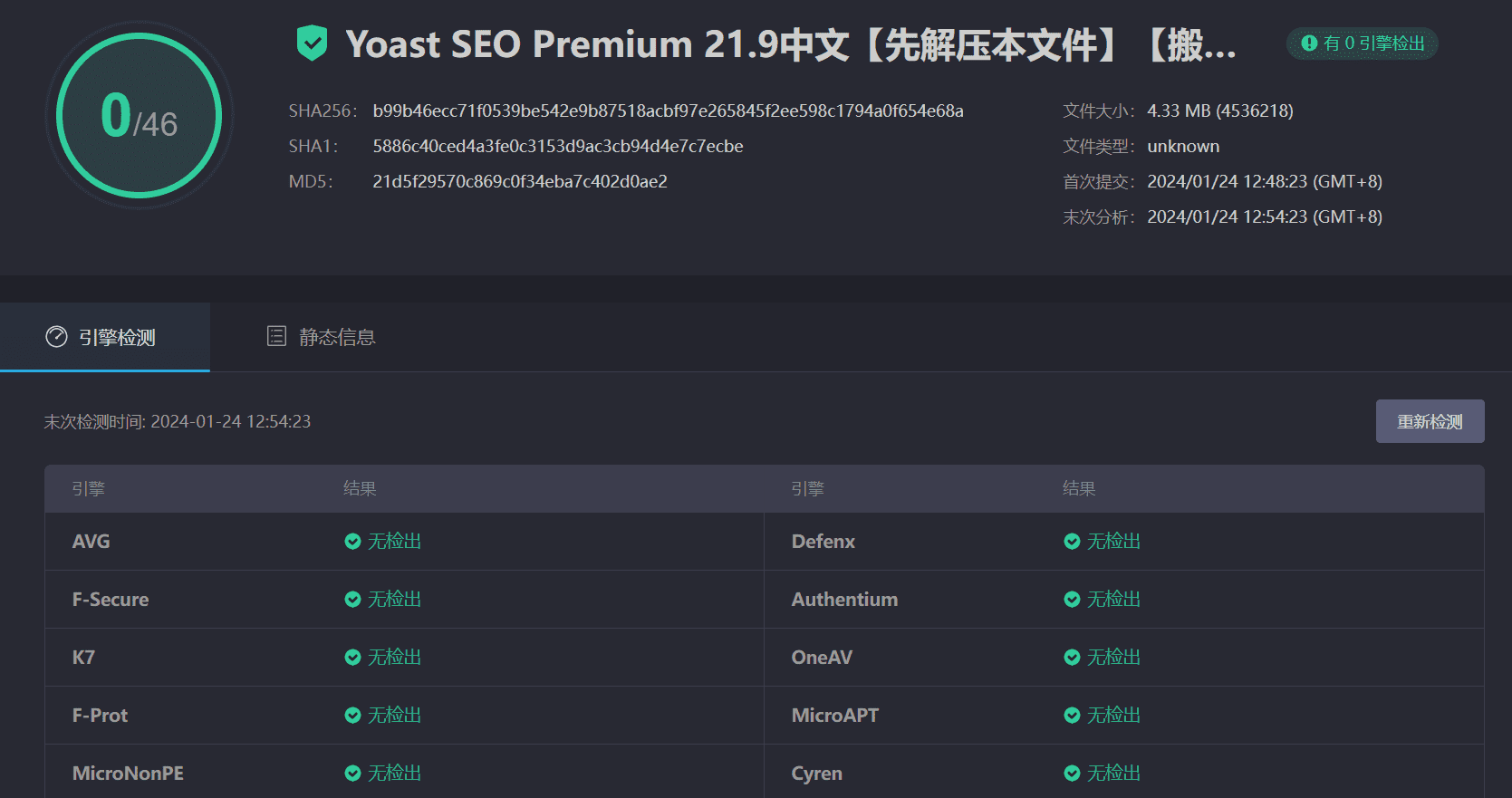Viewport: 1512px width, 798px height.
Task: Click the 无检出 result for AVG
Action: [x=394, y=541]
